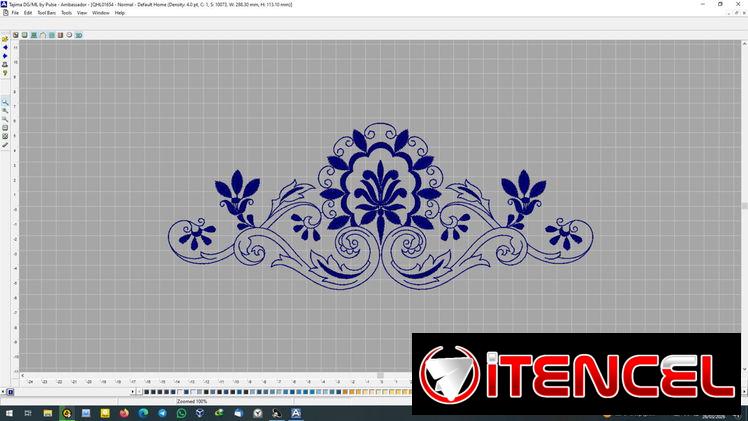Screen dimensions: 748x421
Task: Open the Tool Bars menu
Action: pyautogui.click(x=47, y=13)
